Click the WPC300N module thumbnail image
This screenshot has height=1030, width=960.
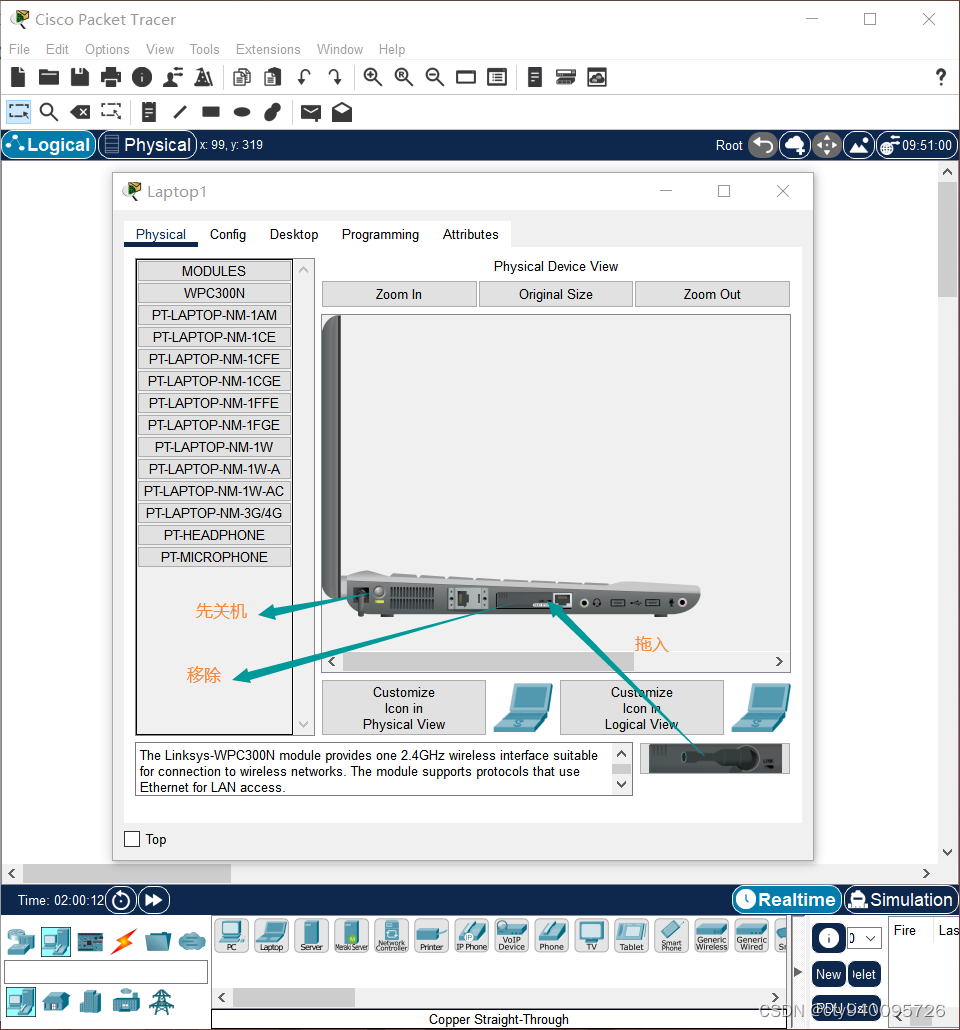tap(715, 759)
